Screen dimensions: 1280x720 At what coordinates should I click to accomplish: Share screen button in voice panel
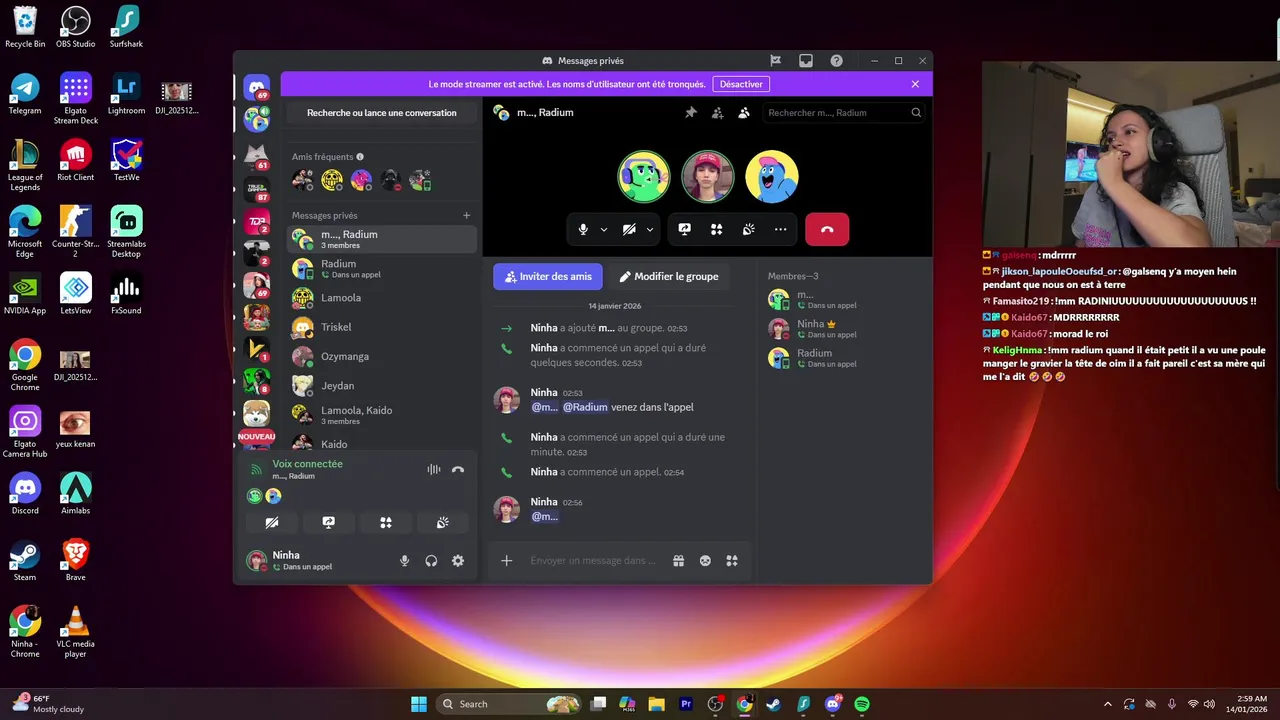click(x=329, y=523)
